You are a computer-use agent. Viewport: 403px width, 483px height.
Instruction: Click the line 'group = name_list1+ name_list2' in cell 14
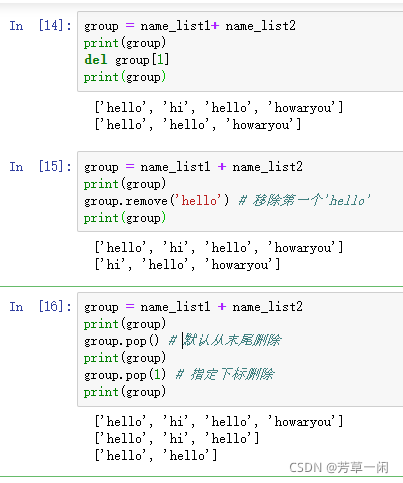[190, 26]
